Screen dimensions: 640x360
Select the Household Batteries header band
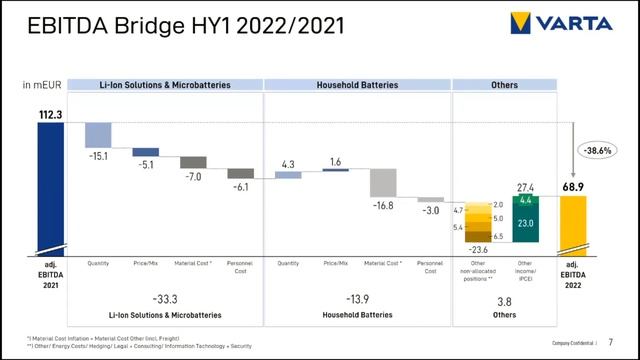pyautogui.click(x=357, y=85)
